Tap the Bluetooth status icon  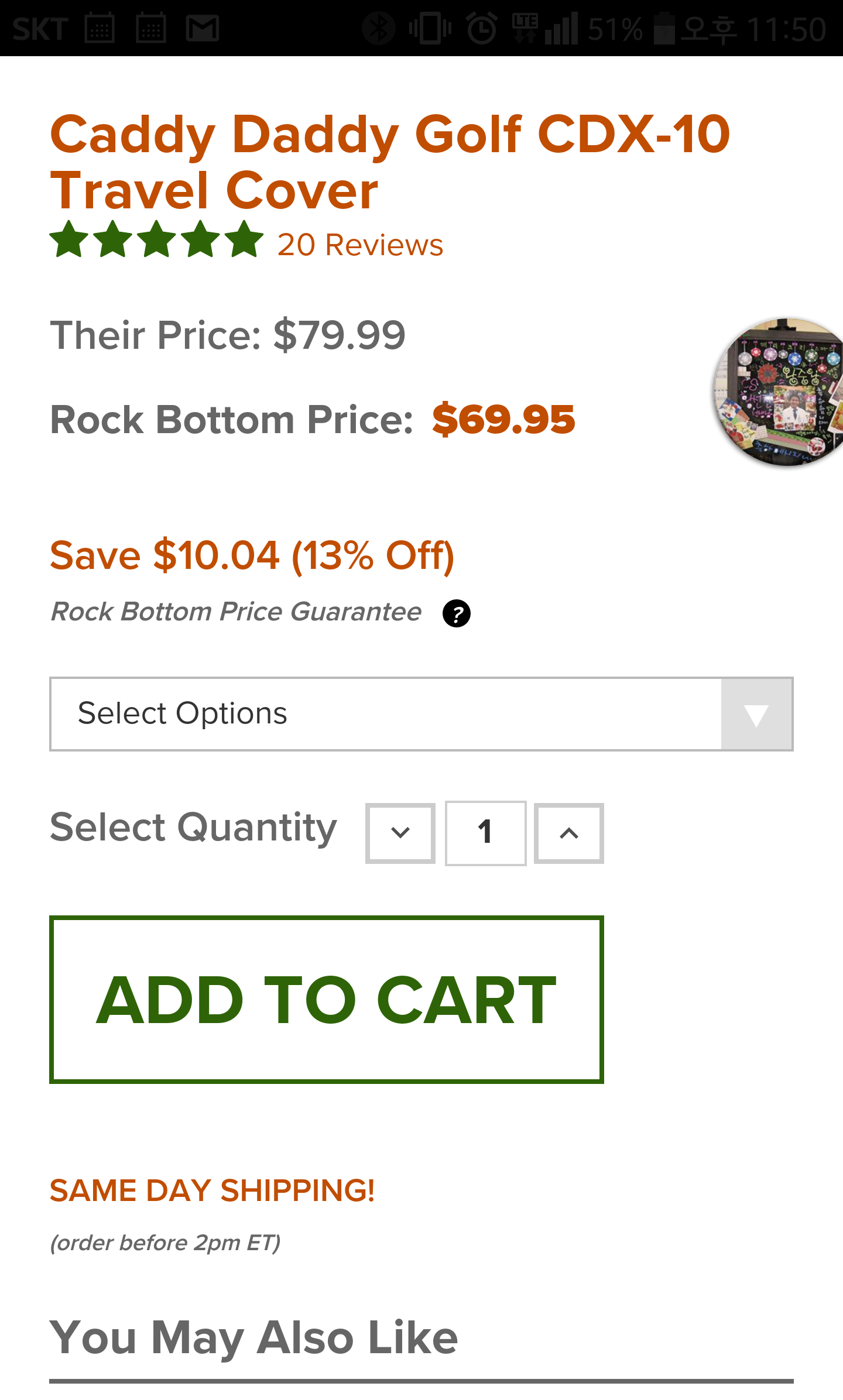378,28
